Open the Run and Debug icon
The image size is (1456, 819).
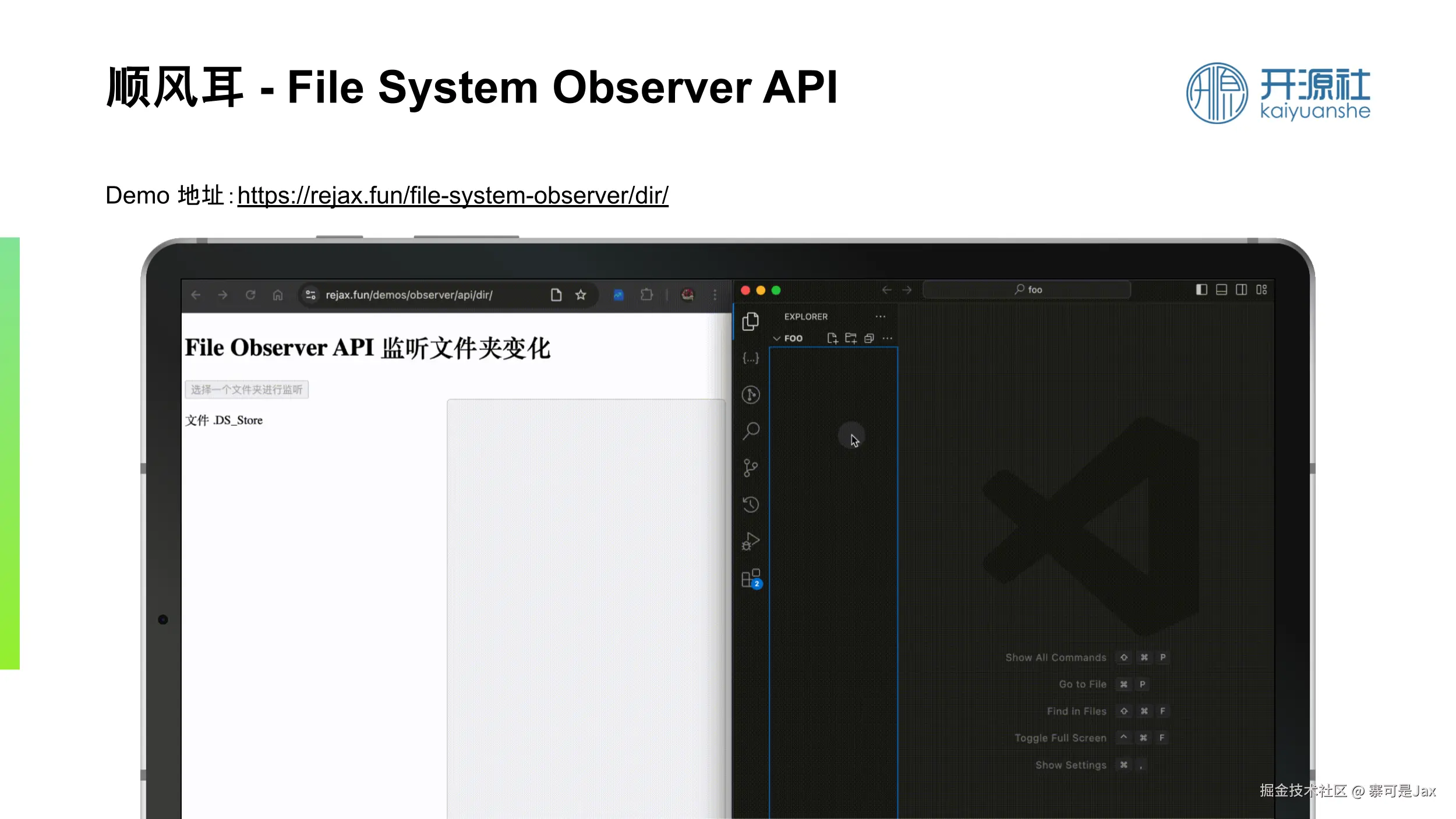pyautogui.click(x=750, y=541)
